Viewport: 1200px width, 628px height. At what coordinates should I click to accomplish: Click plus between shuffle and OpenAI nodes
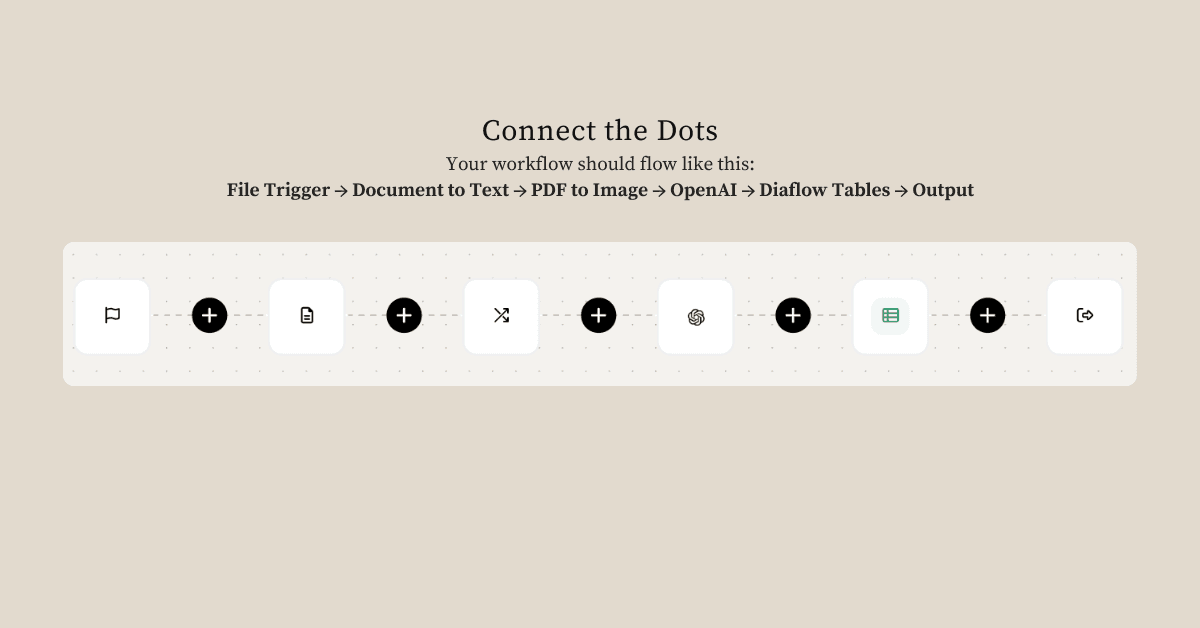point(598,316)
